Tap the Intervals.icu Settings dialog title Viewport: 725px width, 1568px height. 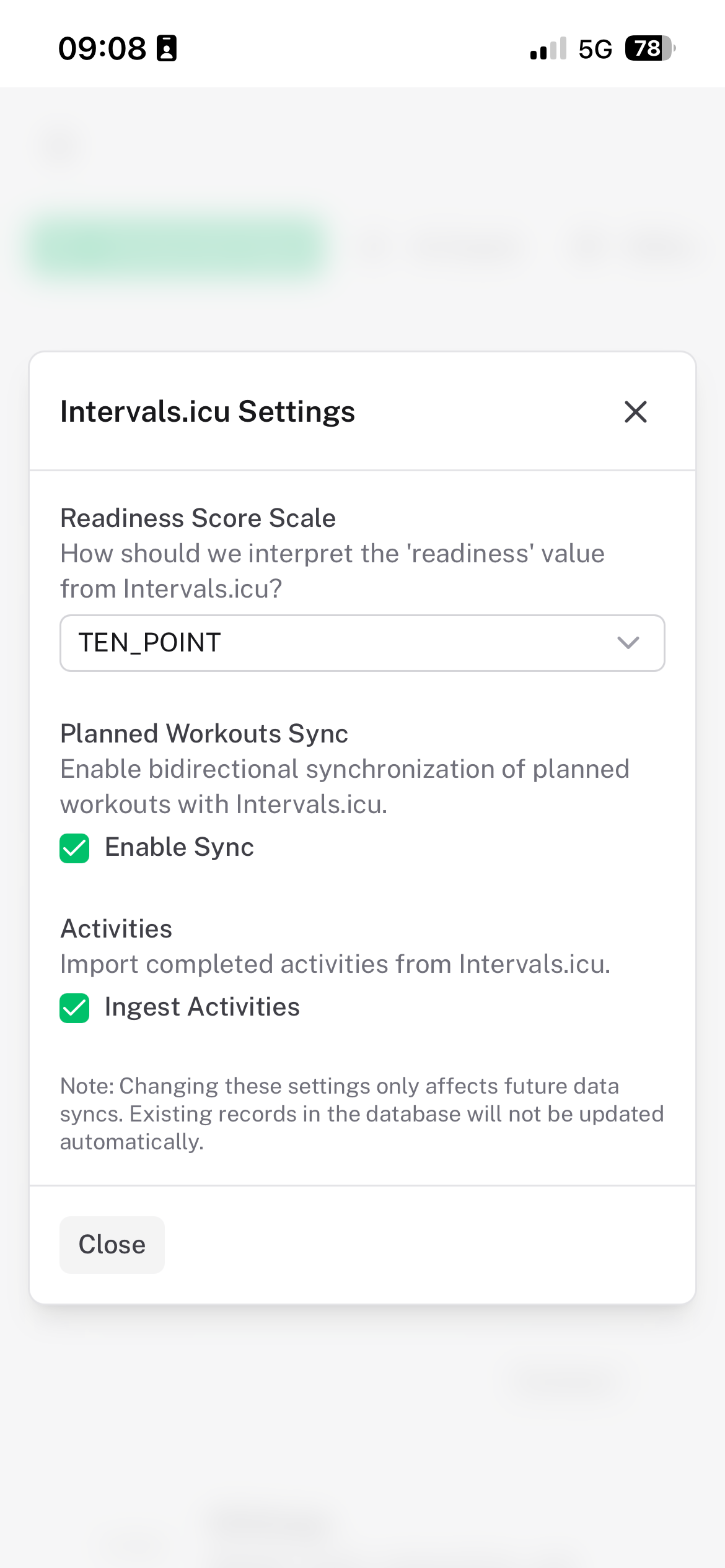208,412
